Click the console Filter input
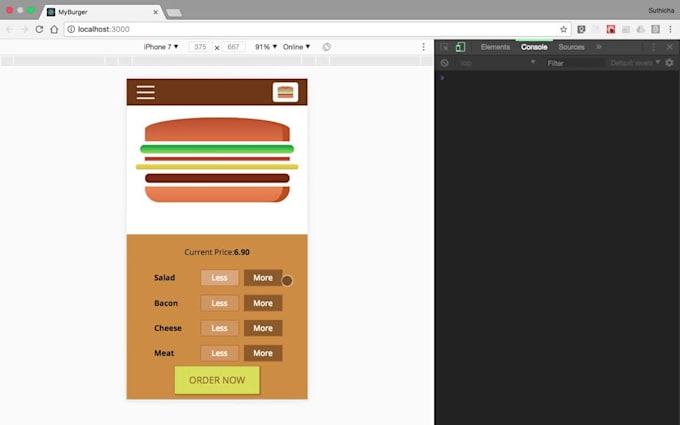Screen dimensions: 680x425 [x=575, y=63]
